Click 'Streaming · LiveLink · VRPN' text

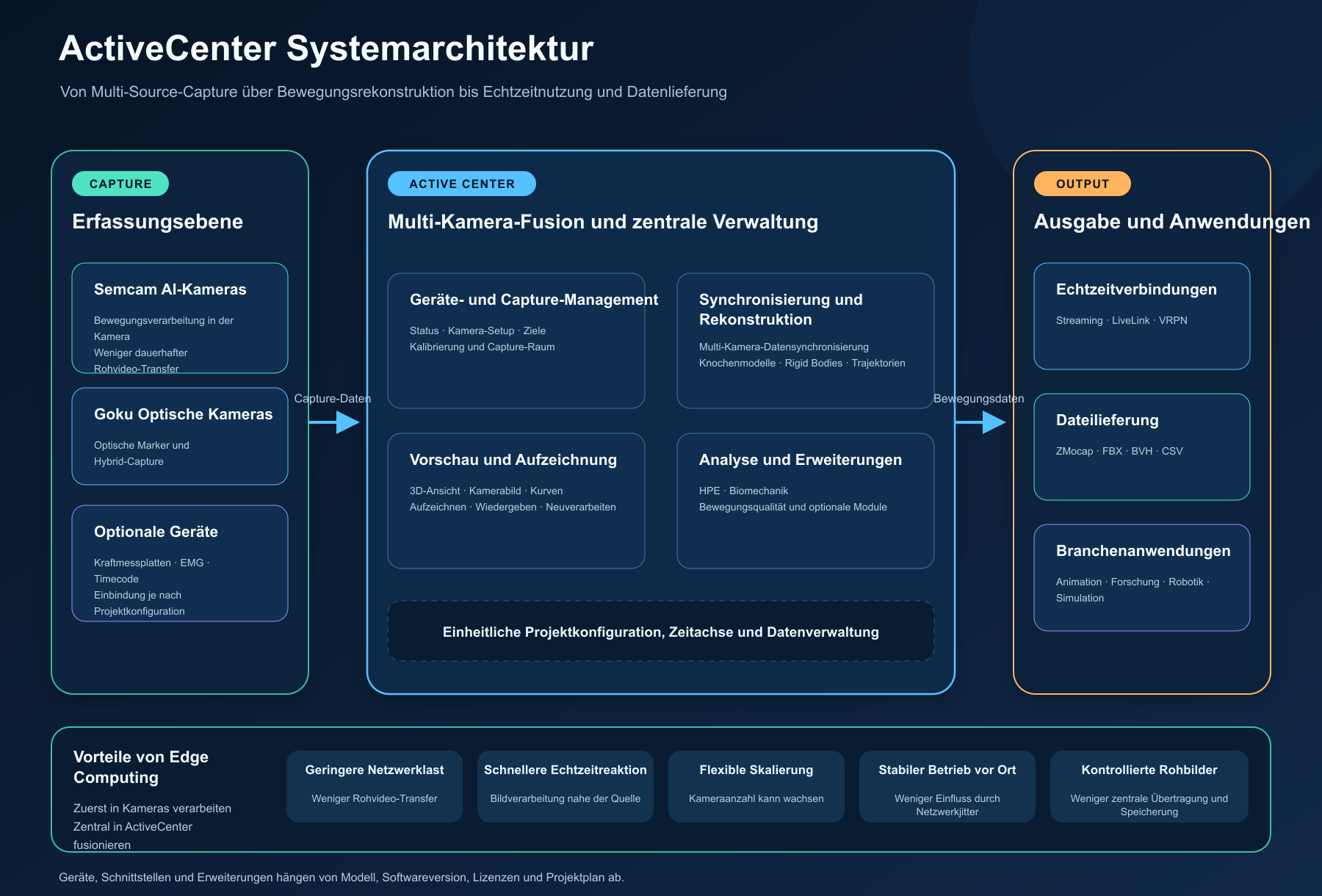coord(1121,321)
